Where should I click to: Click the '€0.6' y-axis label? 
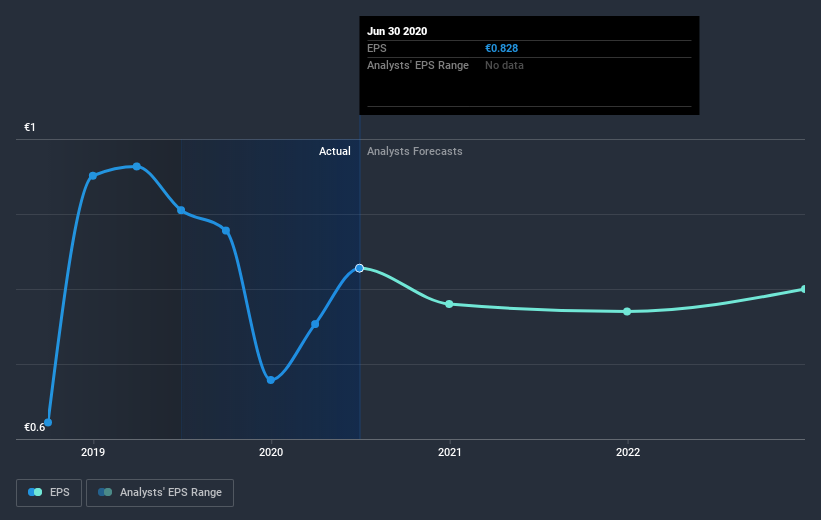pos(35,427)
